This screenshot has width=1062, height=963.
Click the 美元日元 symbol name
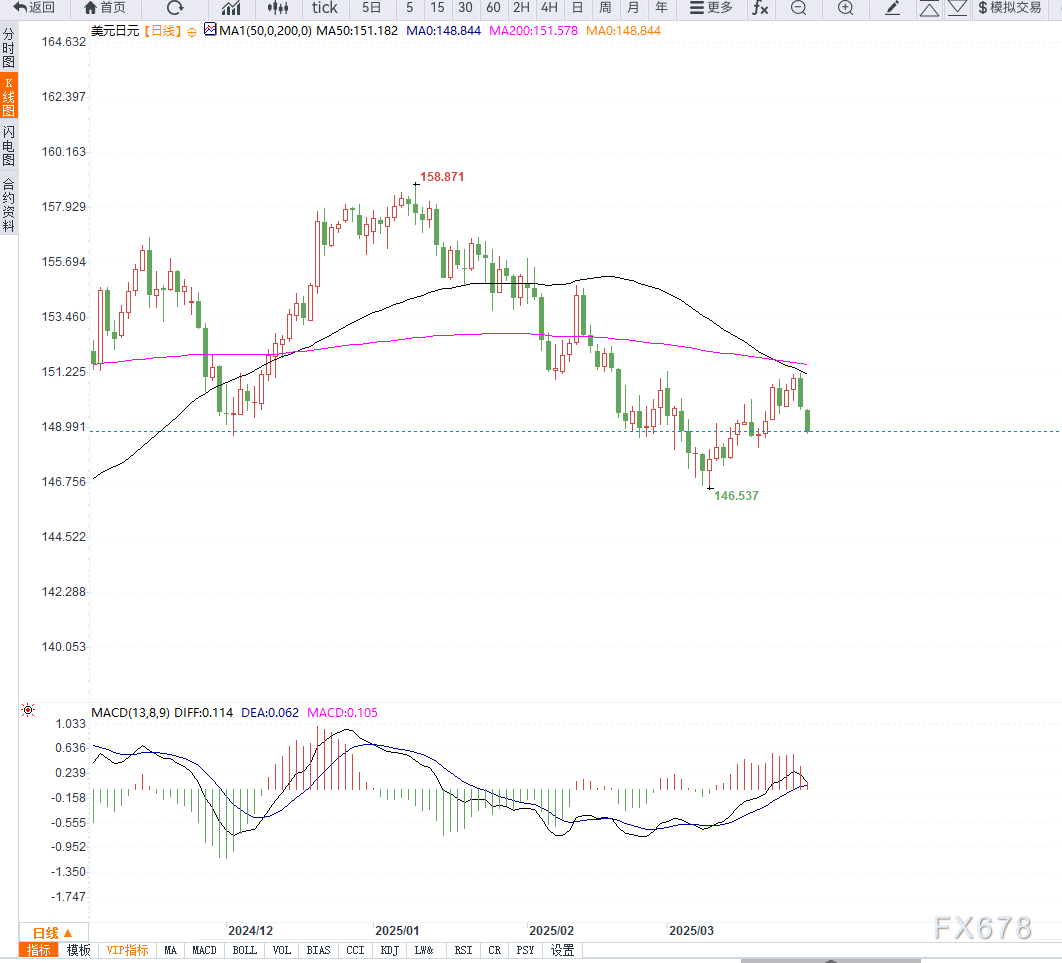click(115, 30)
